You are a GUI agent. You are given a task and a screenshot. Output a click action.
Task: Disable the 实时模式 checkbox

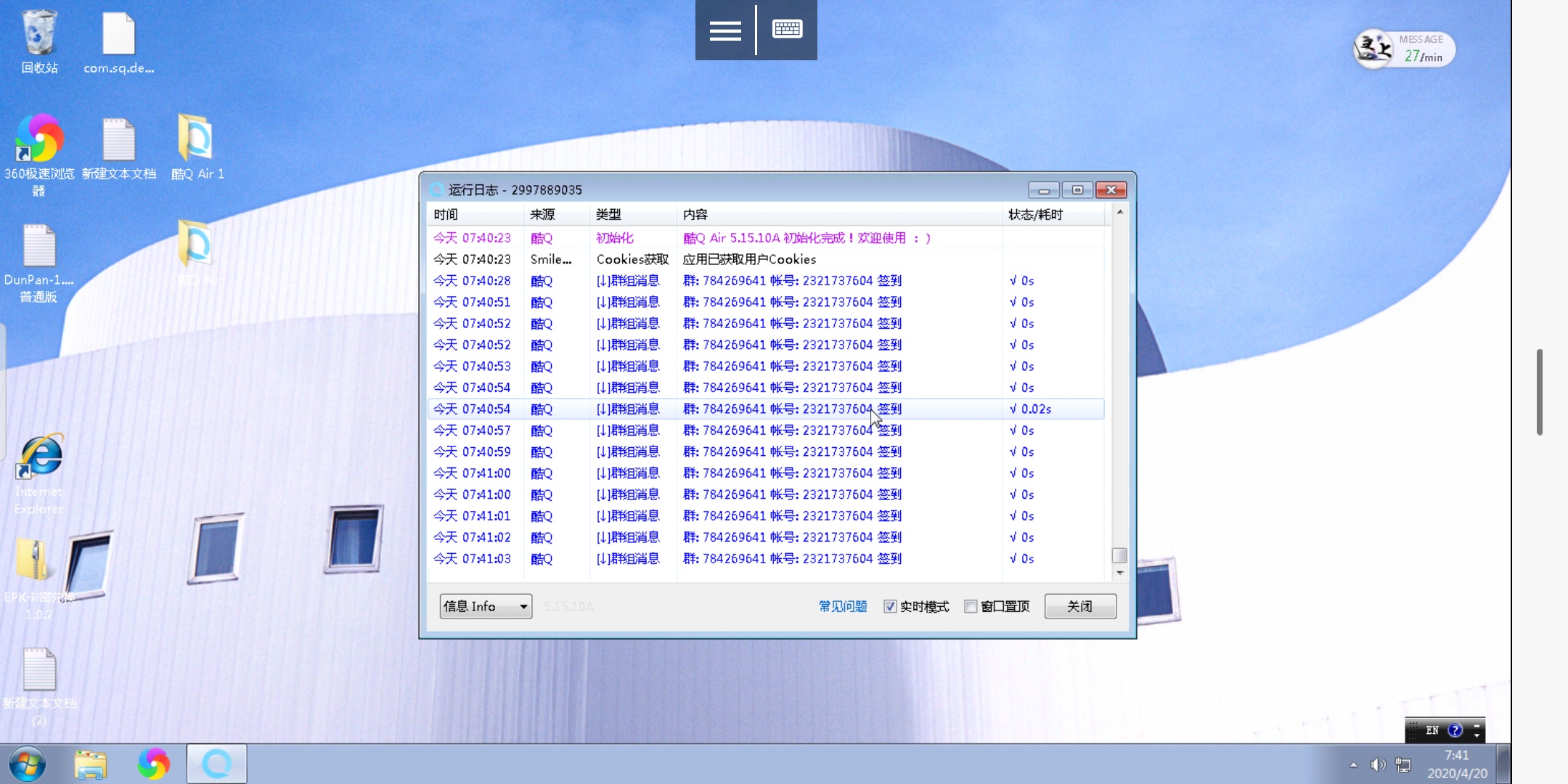point(890,606)
